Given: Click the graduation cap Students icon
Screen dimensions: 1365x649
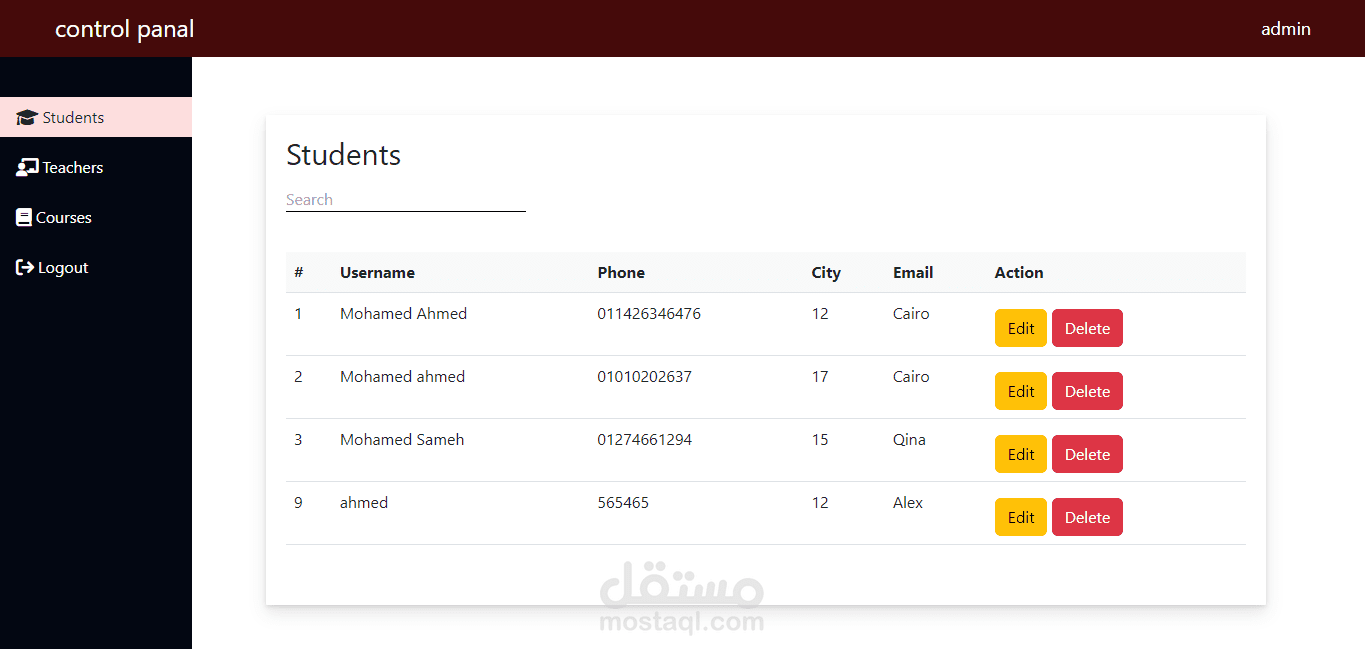Looking at the screenshot, I should [x=27, y=118].
